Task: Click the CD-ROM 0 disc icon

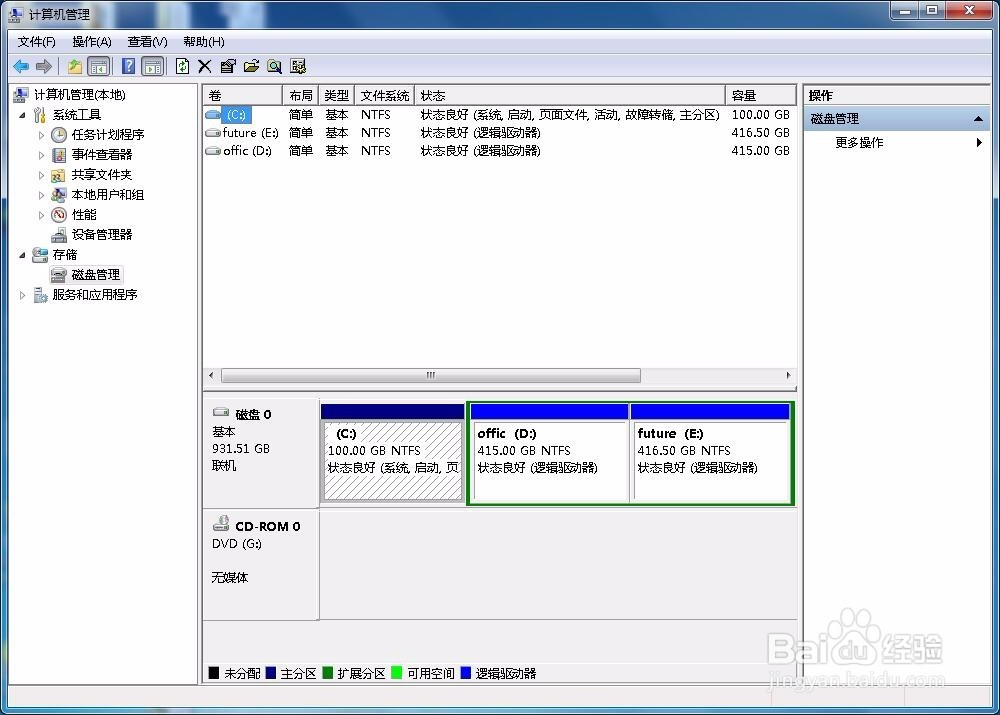Action: pyautogui.click(x=221, y=524)
